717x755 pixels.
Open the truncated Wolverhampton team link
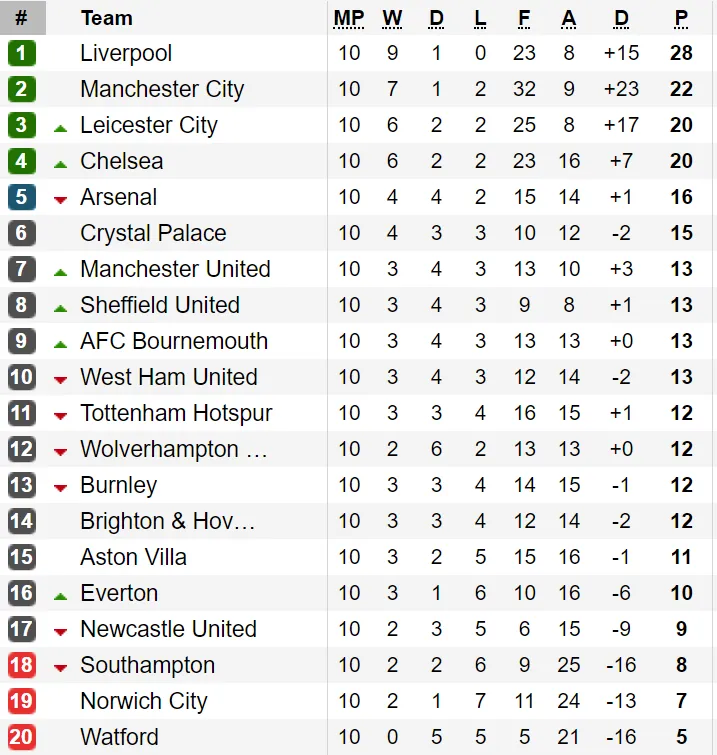(x=173, y=449)
